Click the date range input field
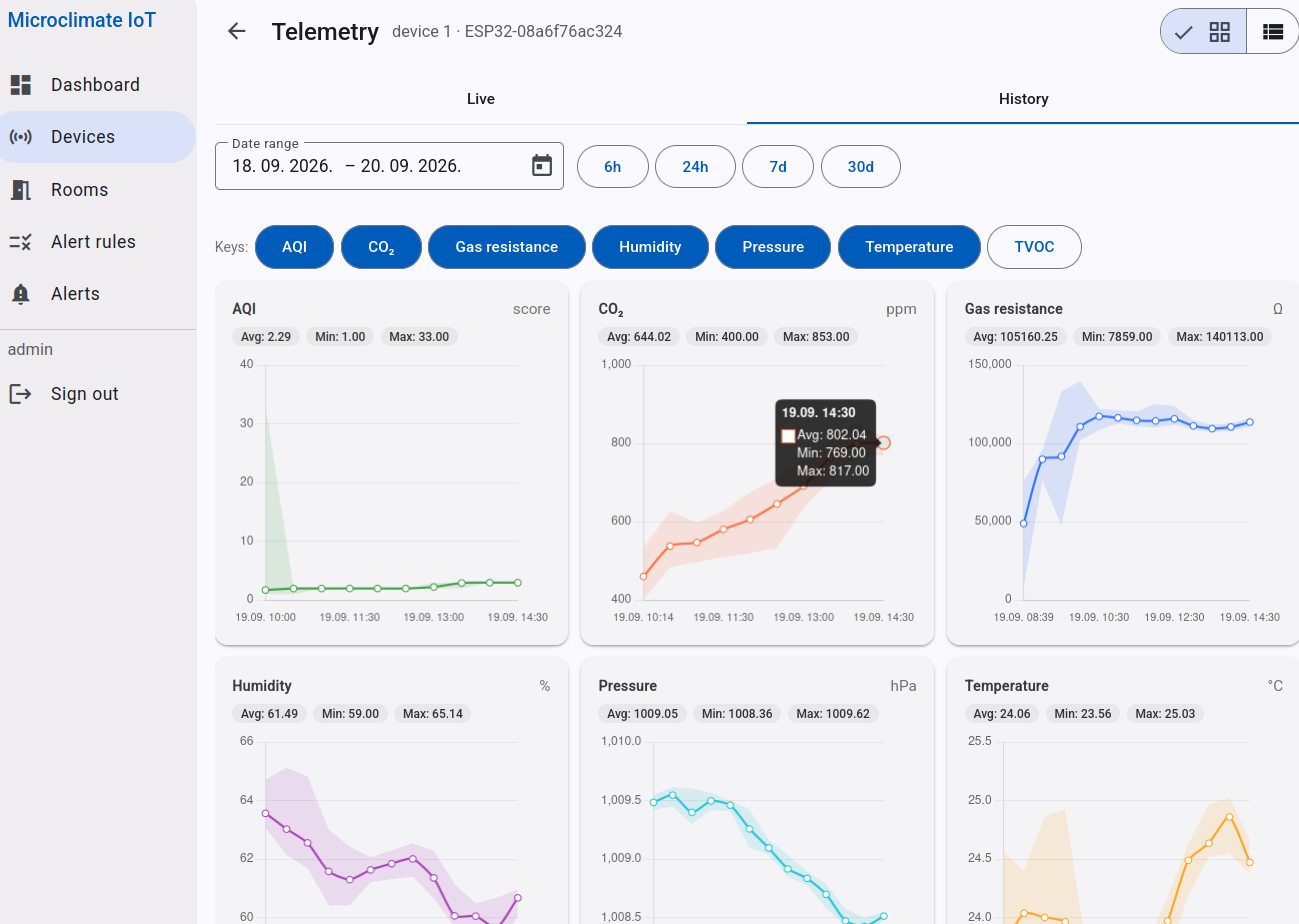1299x924 pixels. [390, 166]
